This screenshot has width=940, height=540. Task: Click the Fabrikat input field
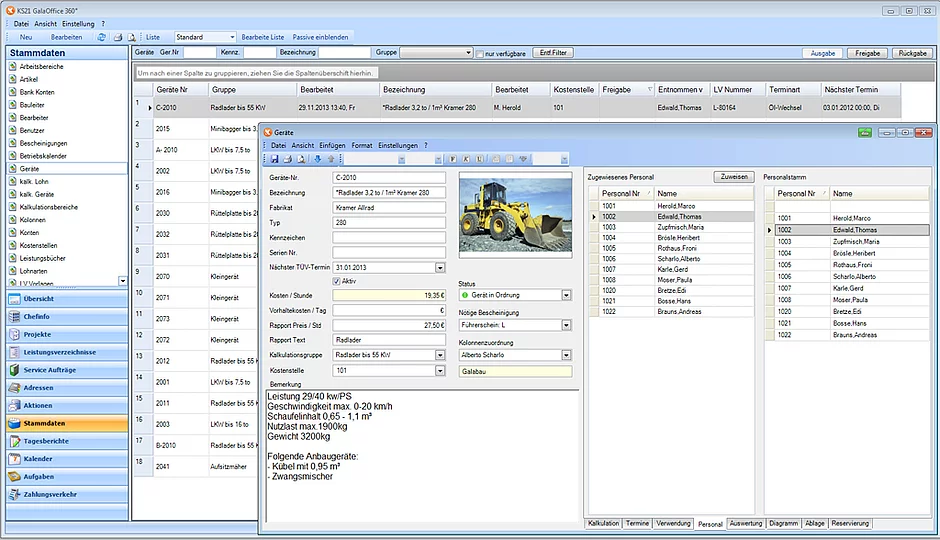tap(389, 207)
